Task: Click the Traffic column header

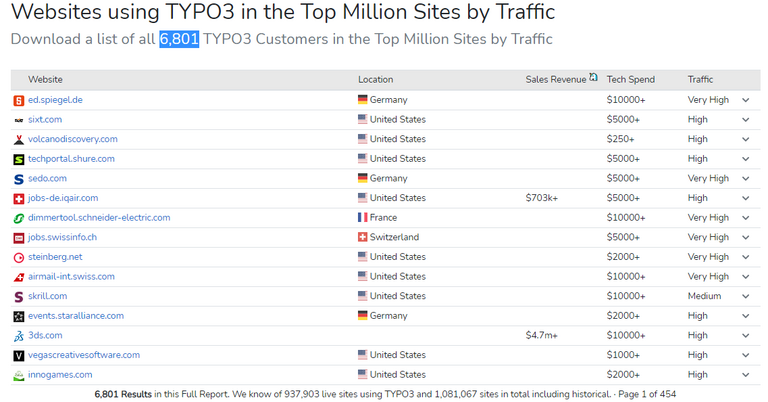Action: click(700, 79)
